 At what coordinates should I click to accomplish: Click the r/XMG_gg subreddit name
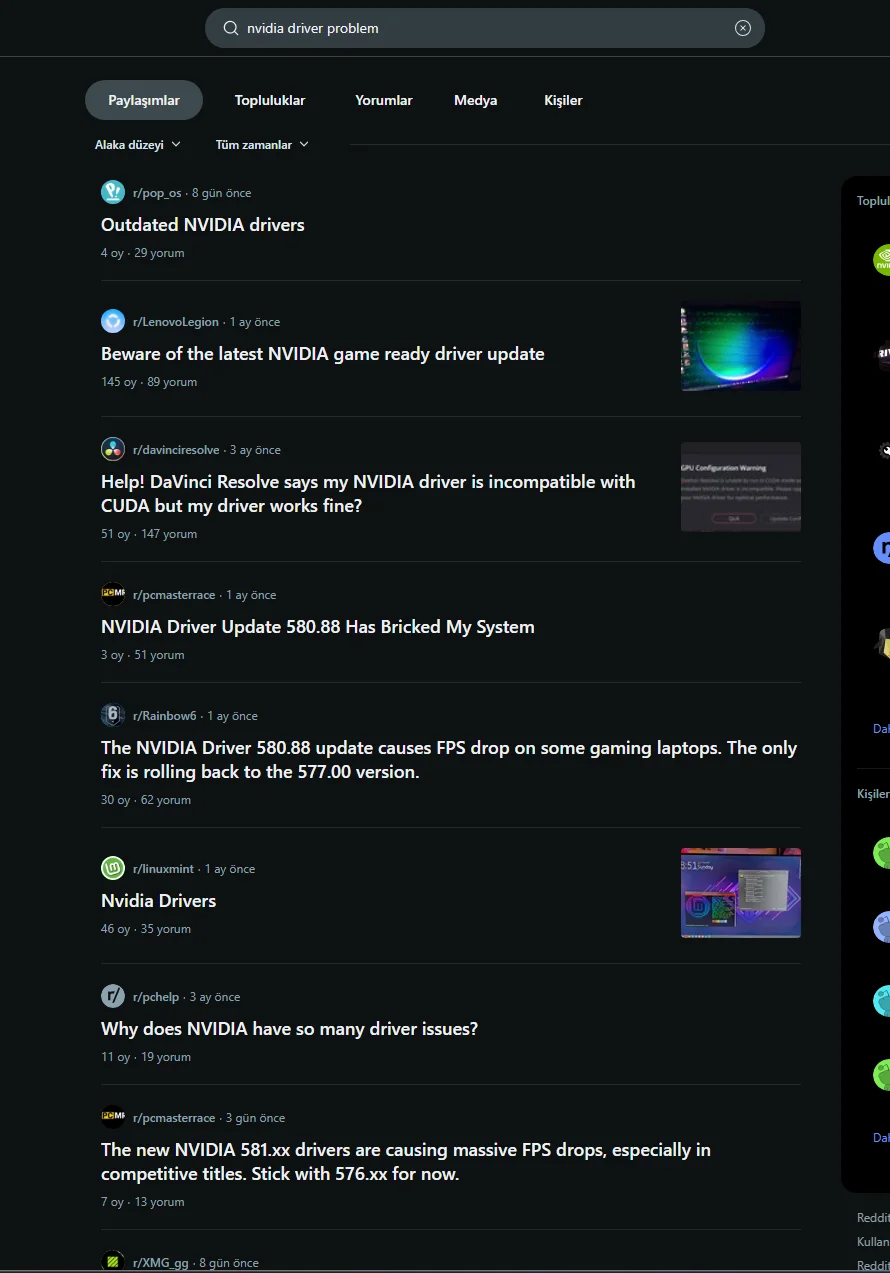coord(161,1263)
